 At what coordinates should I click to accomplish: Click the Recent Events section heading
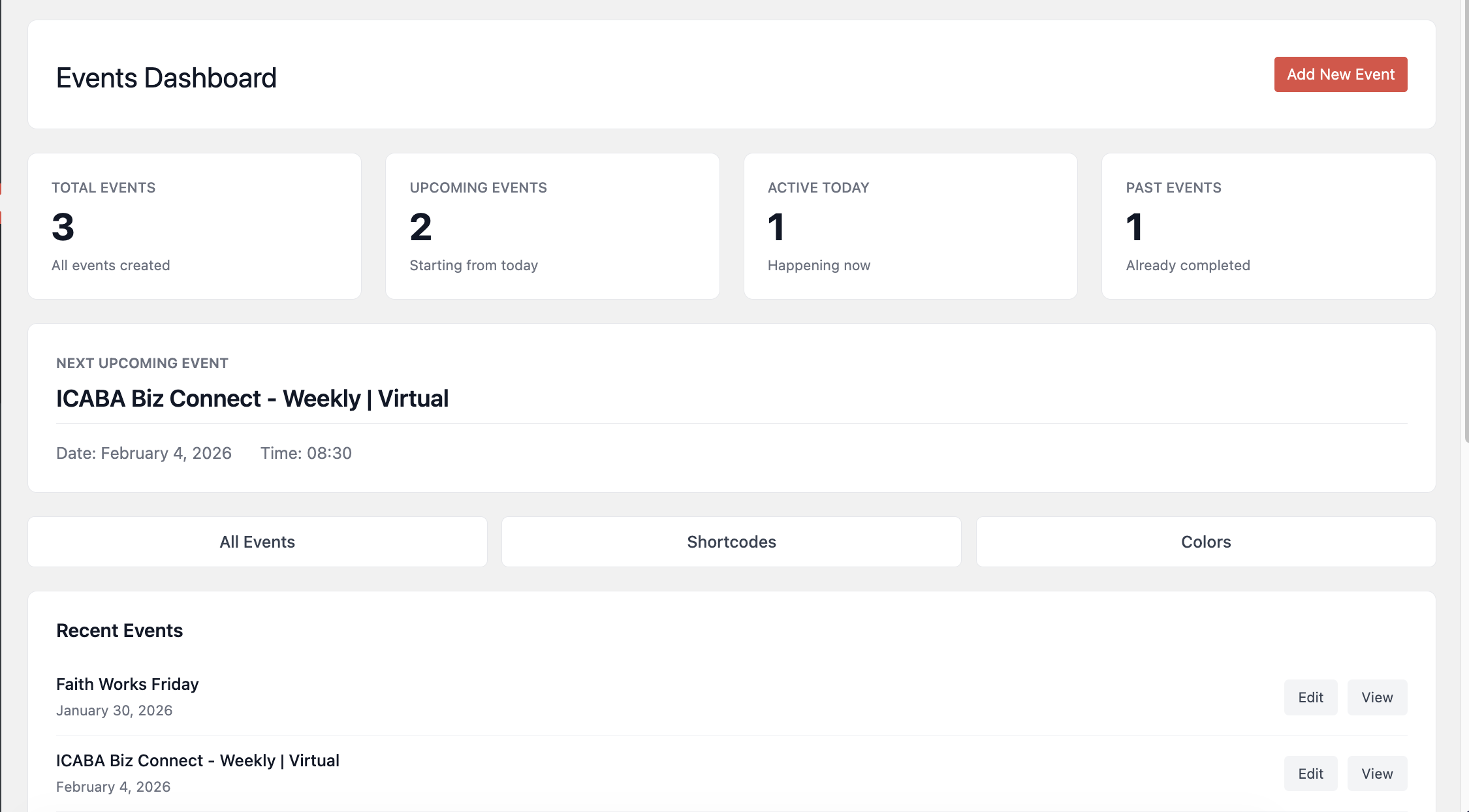[119, 631]
